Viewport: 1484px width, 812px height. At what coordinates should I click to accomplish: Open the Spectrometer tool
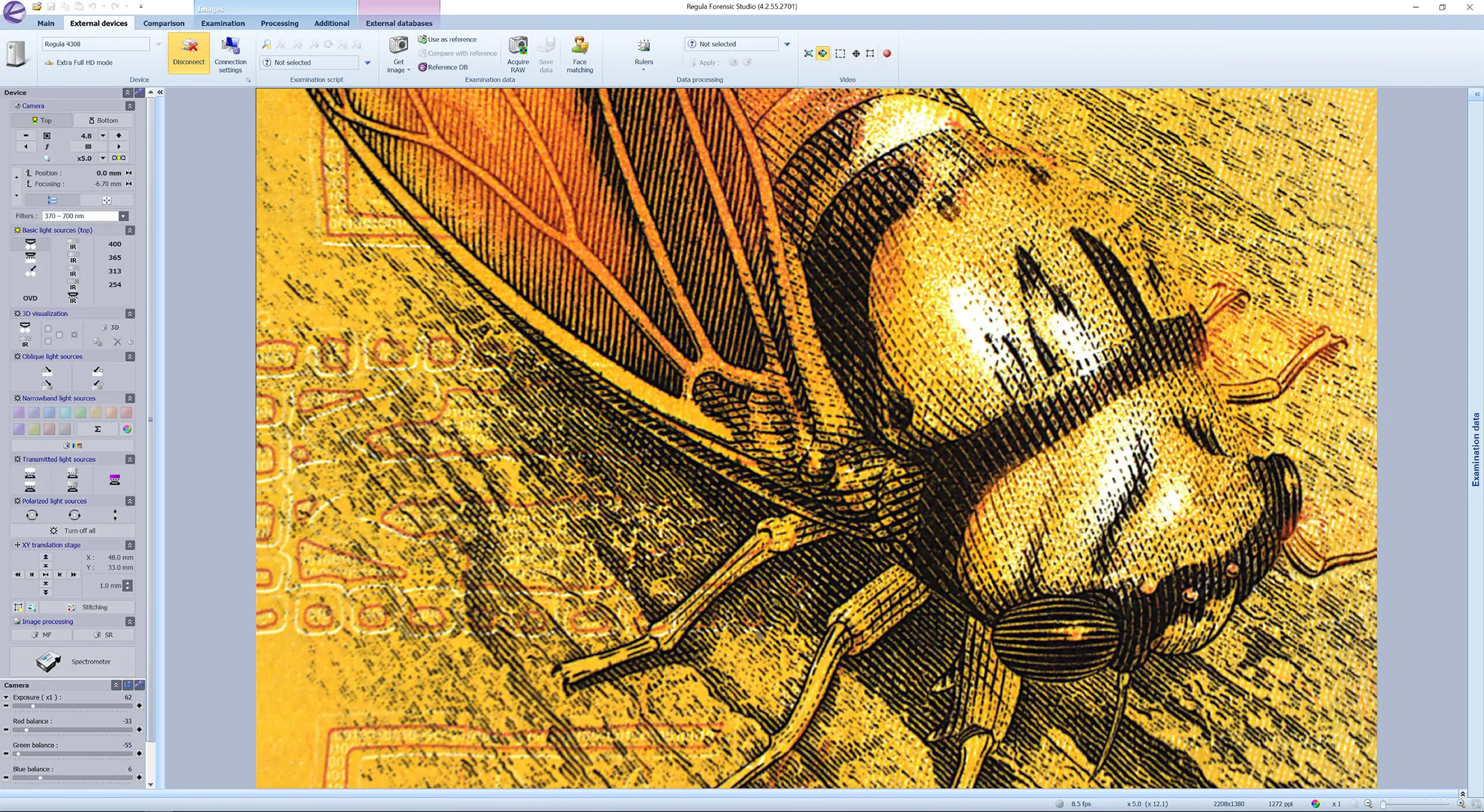click(73, 661)
